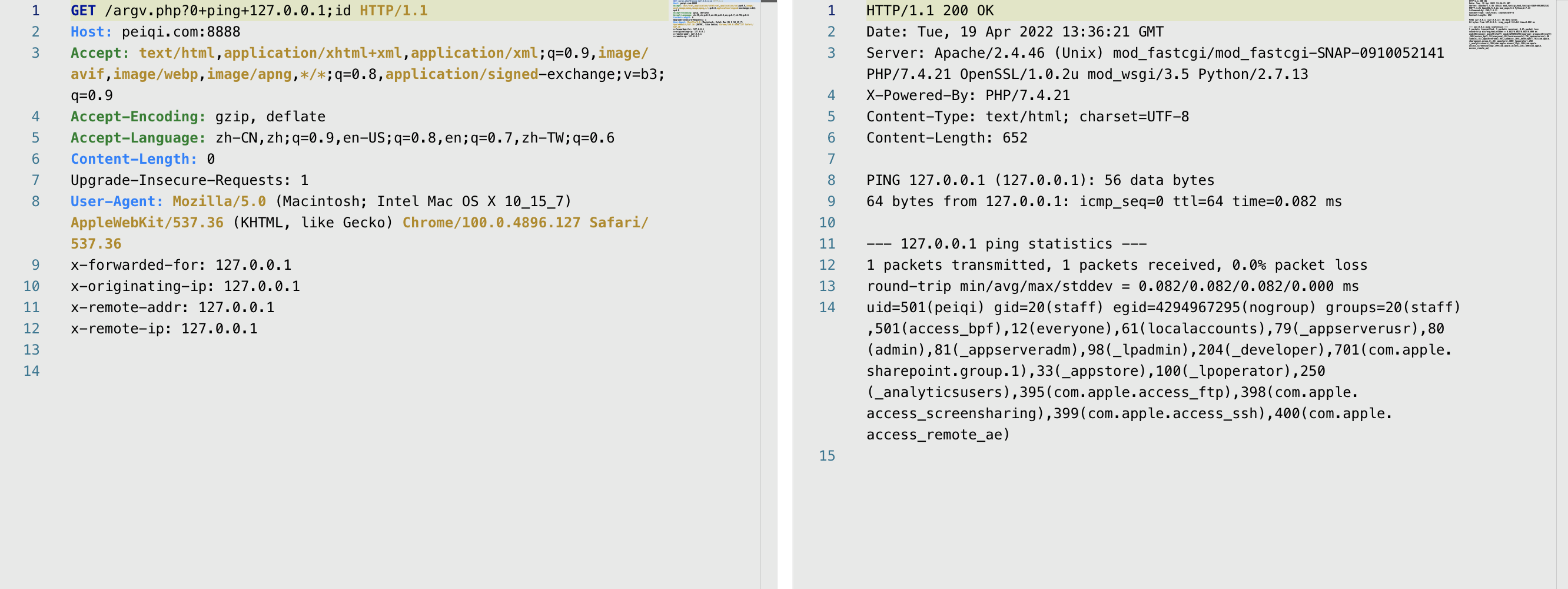This screenshot has width=1568, height=589.
Task: Click the Accept-Encoding: gzip, deflate line
Action: coord(198,117)
